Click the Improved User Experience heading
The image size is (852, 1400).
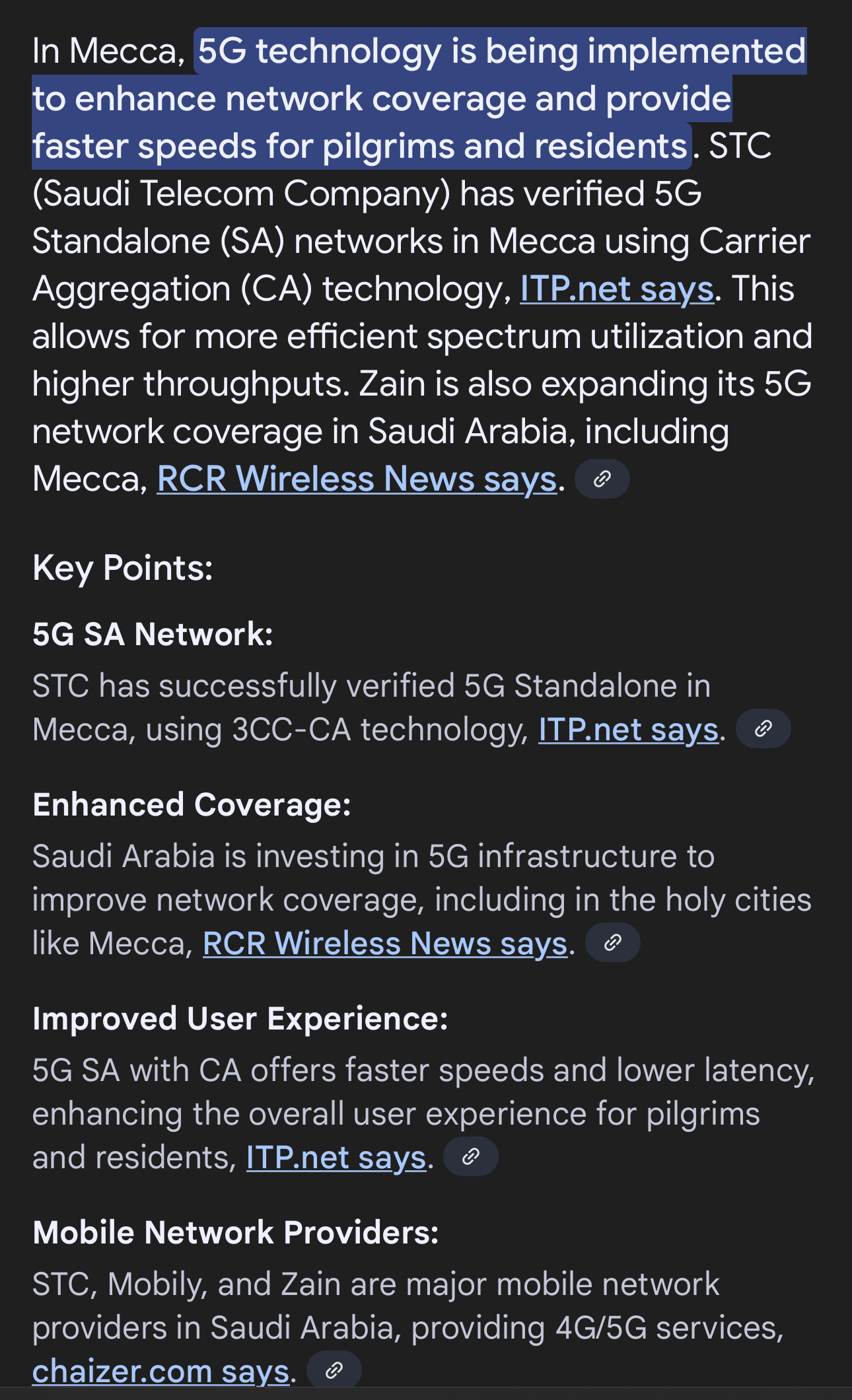[x=240, y=1019]
